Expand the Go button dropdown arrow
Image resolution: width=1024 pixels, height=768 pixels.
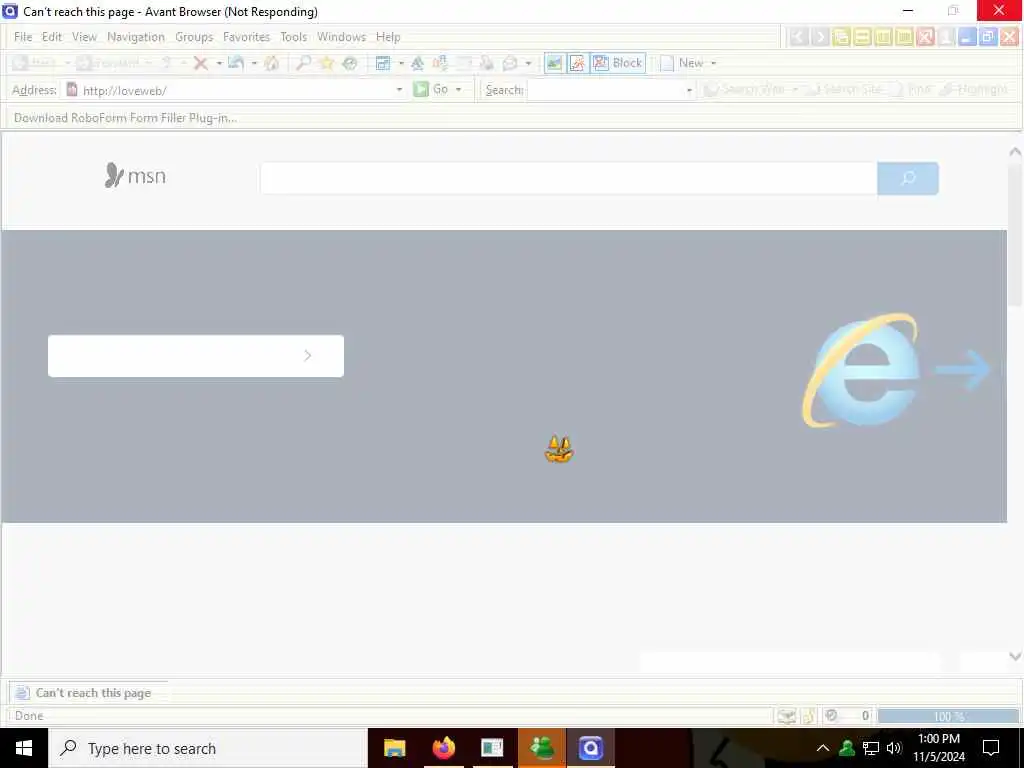point(458,89)
